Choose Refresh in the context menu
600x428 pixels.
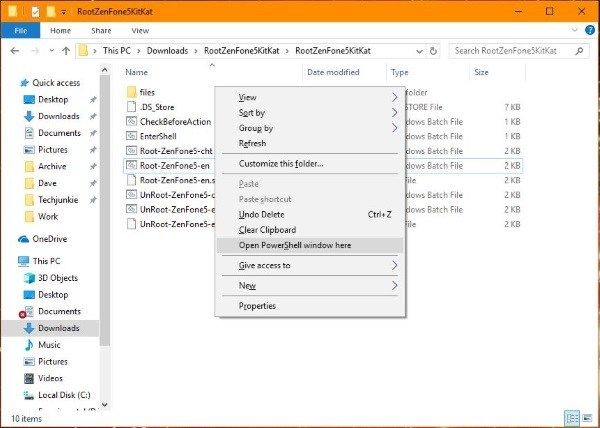pyautogui.click(x=311, y=143)
